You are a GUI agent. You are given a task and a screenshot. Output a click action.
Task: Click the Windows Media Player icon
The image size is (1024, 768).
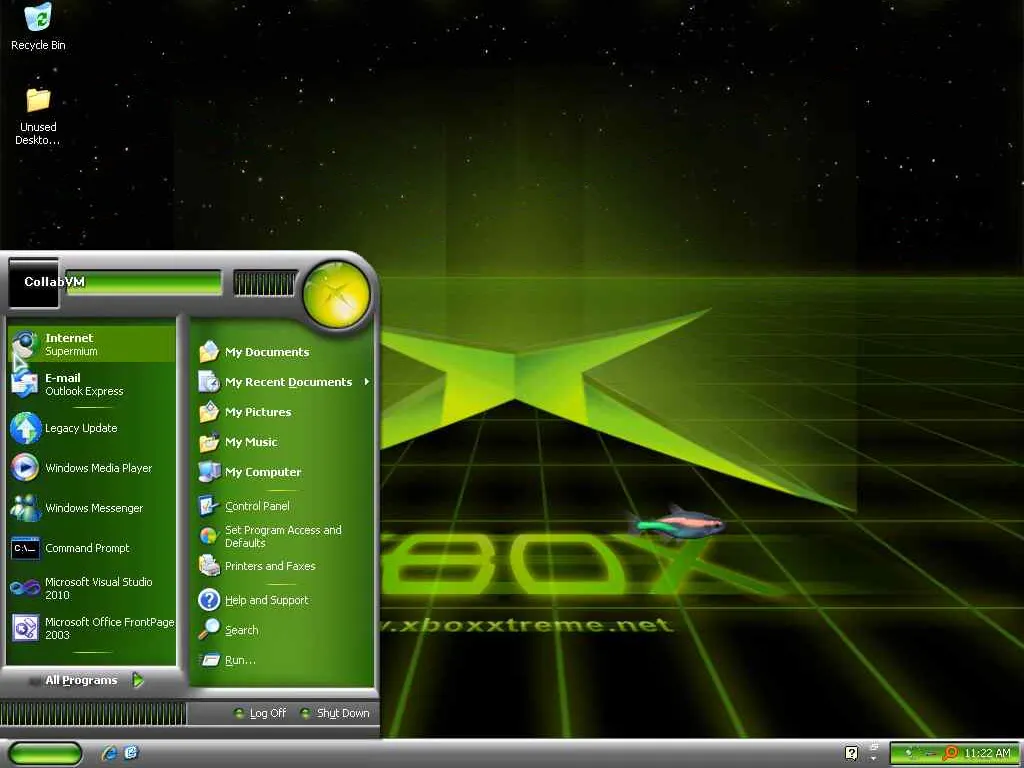[25, 468]
